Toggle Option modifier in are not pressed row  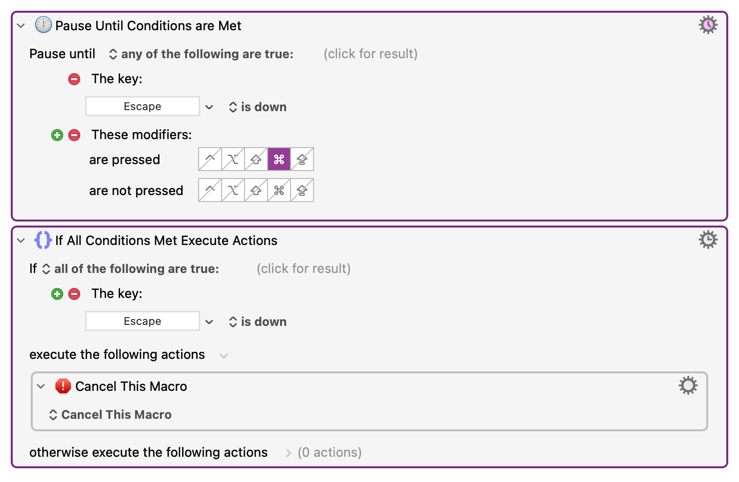[x=233, y=190]
